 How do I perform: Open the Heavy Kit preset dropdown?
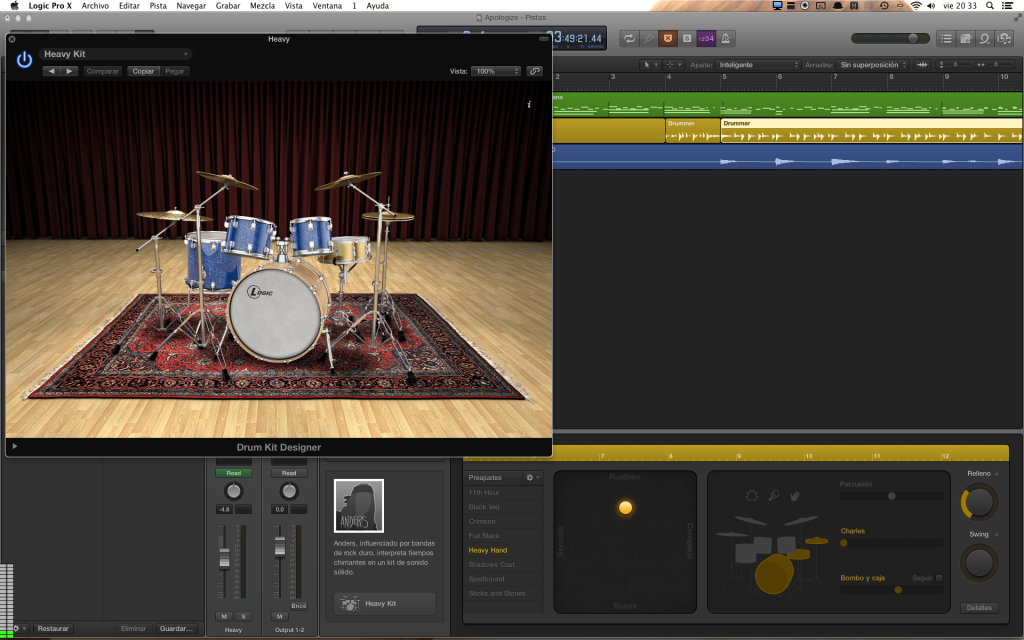pos(115,54)
